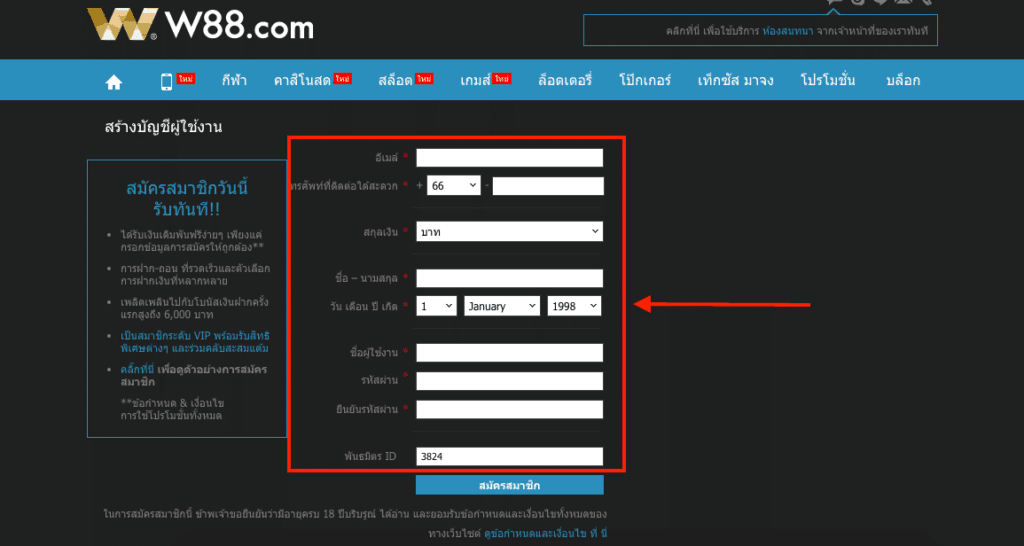Open the เกมส์ menu item
The height and width of the screenshot is (546, 1024).
[476, 80]
